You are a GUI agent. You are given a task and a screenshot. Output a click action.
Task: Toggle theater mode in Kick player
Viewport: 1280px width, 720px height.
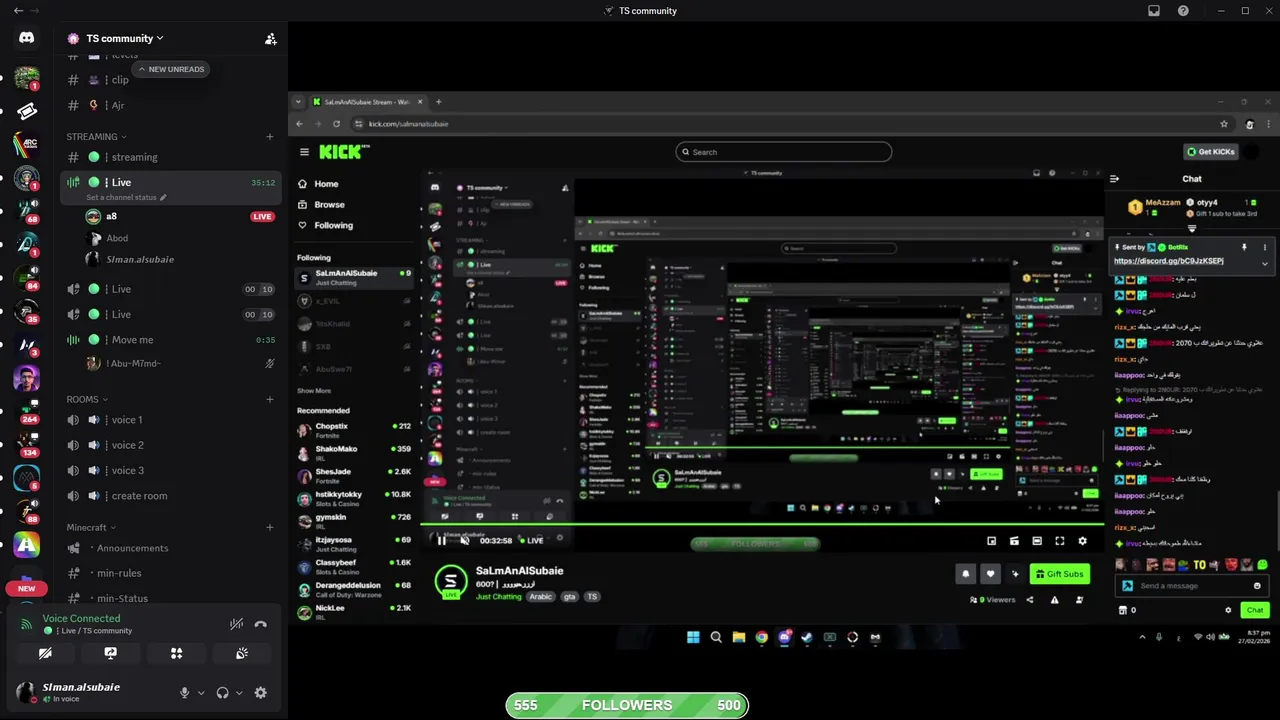(x=1037, y=541)
